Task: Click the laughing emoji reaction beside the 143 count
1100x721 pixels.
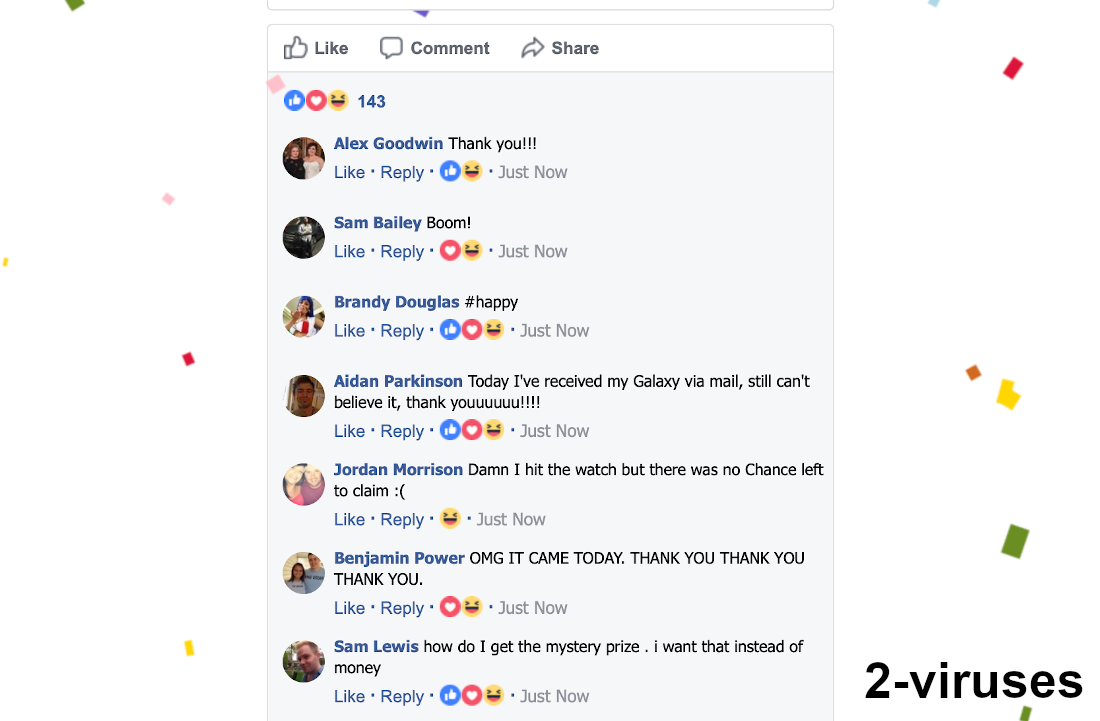Action: 338,100
